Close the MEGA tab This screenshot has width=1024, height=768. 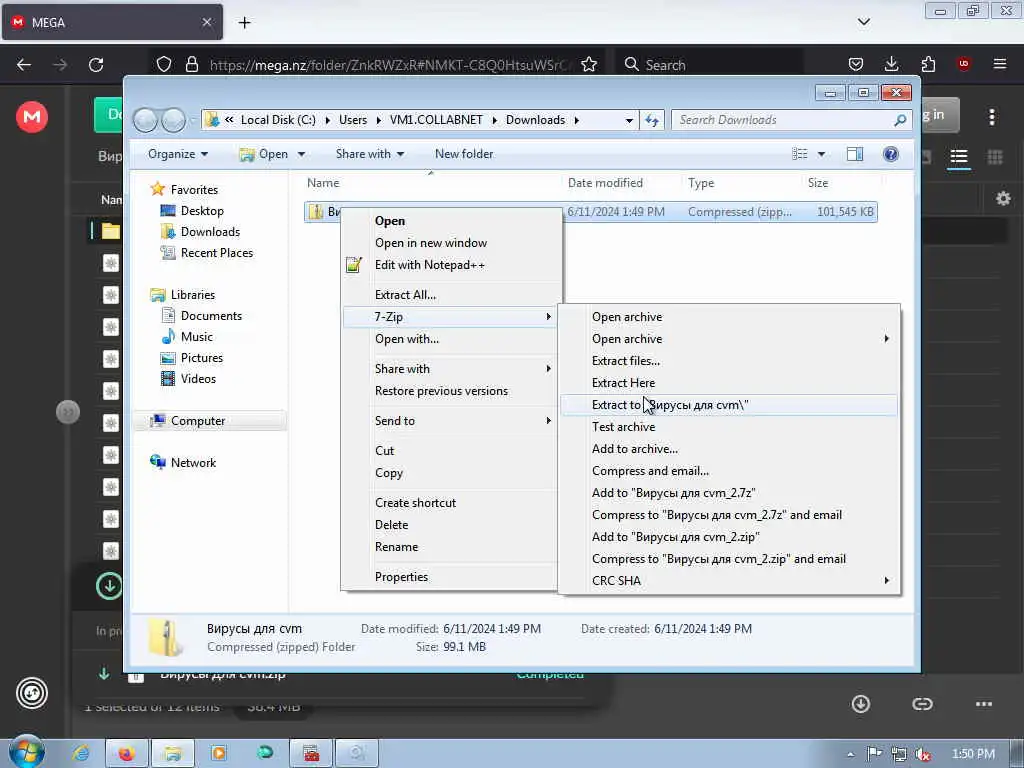tap(206, 22)
